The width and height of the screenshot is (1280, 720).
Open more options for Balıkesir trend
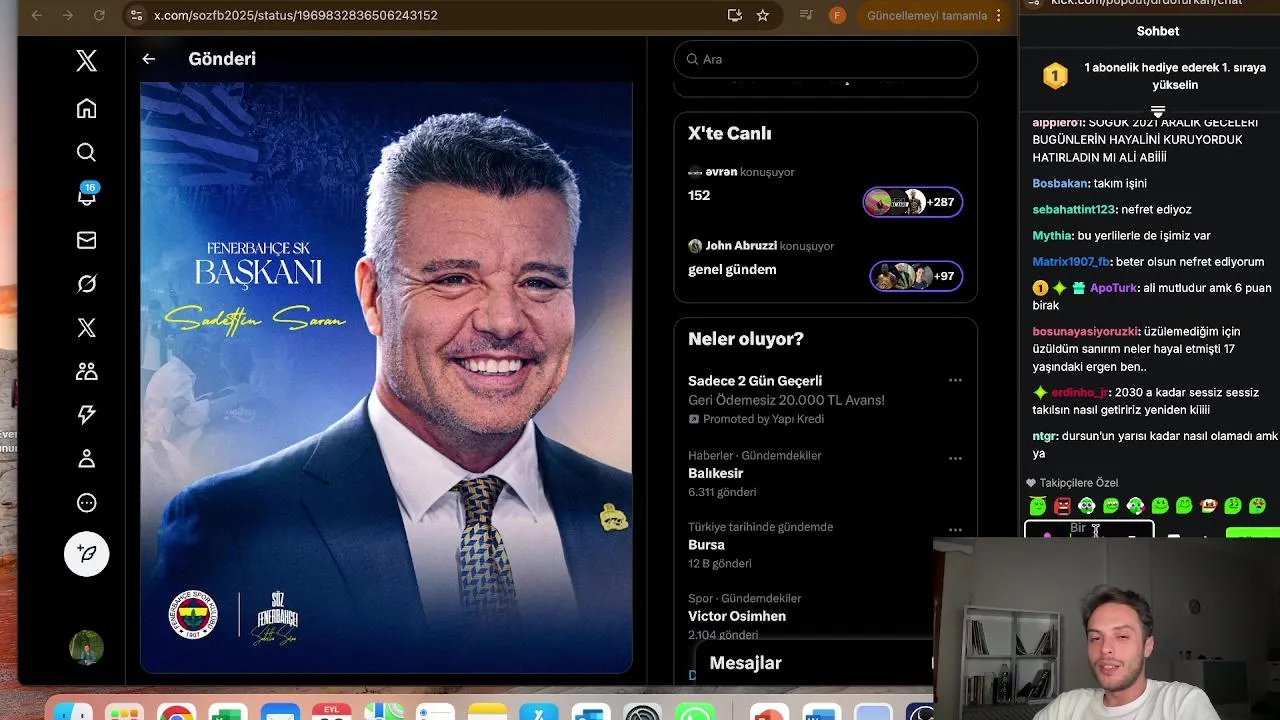point(955,458)
